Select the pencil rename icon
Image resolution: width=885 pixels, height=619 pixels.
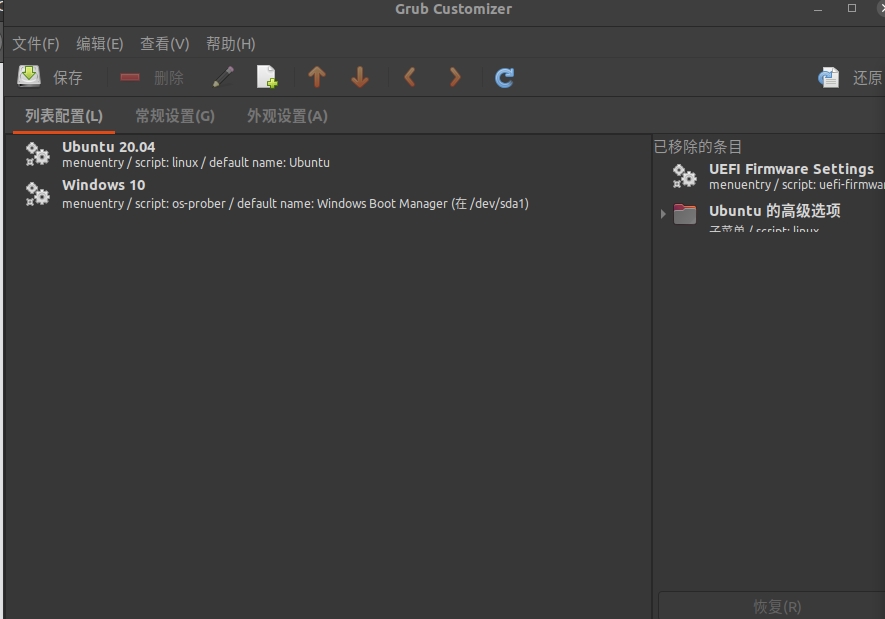[x=221, y=76]
